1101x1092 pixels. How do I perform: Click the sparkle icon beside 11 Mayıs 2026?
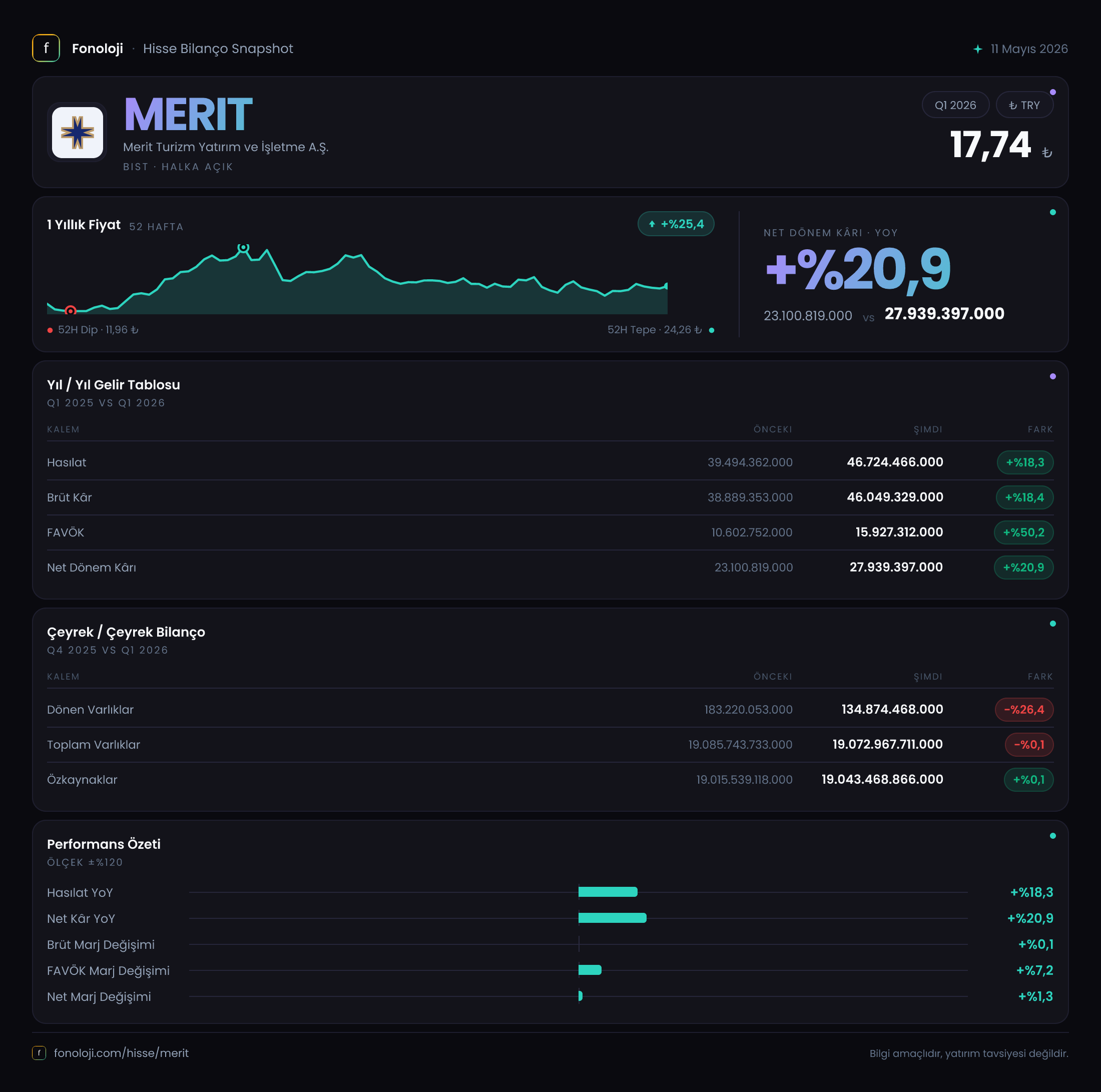tap(978, 49)
